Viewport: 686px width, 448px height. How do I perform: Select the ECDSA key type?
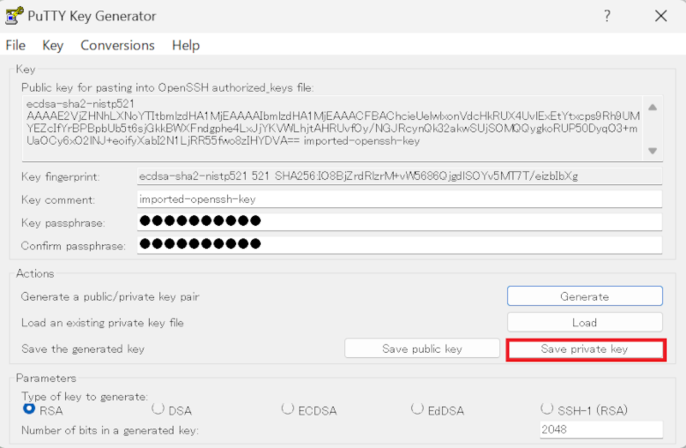(x=288, y=408)
